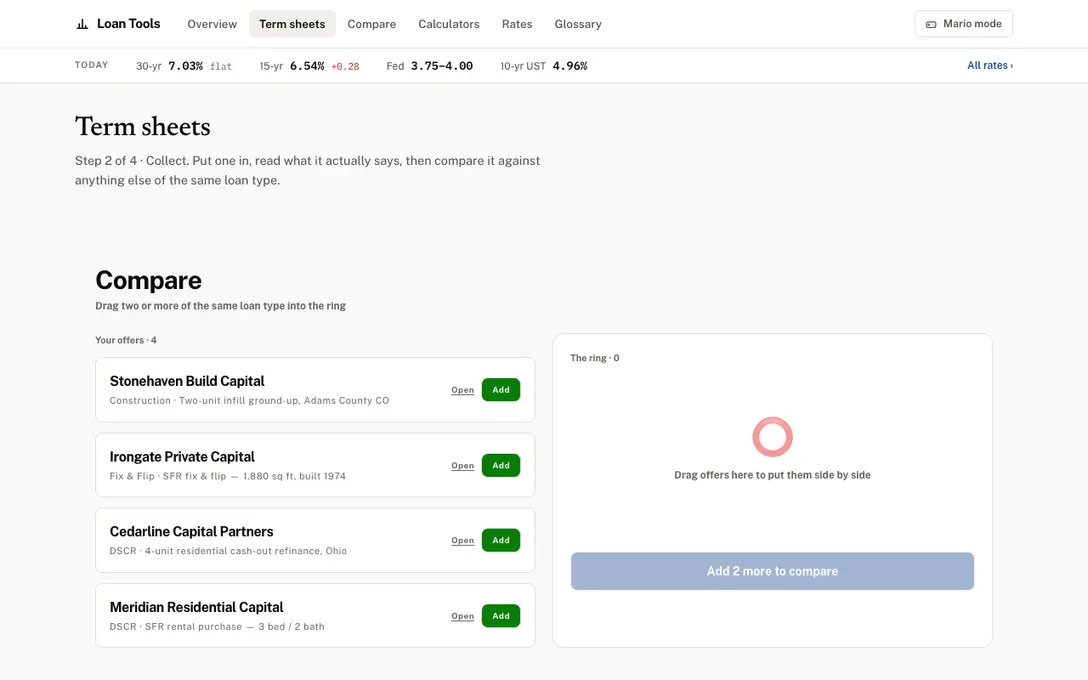Follow the All rates link

989,65
